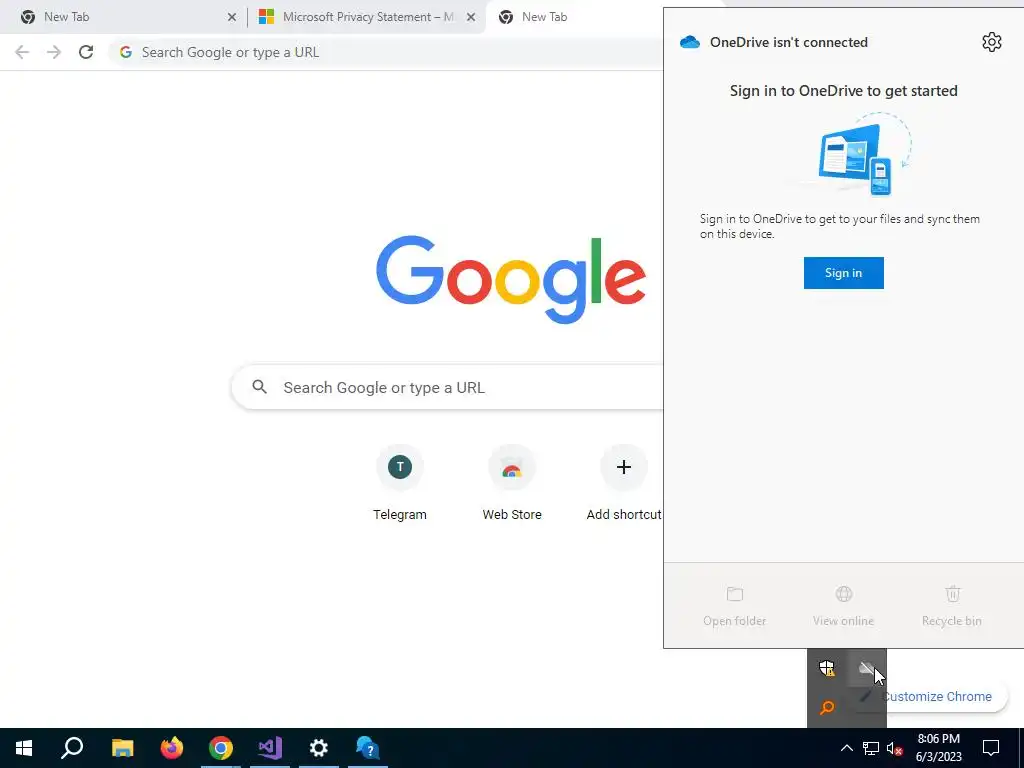Click the Google logo
This screenshot has height=768, width=1024.
511,280
